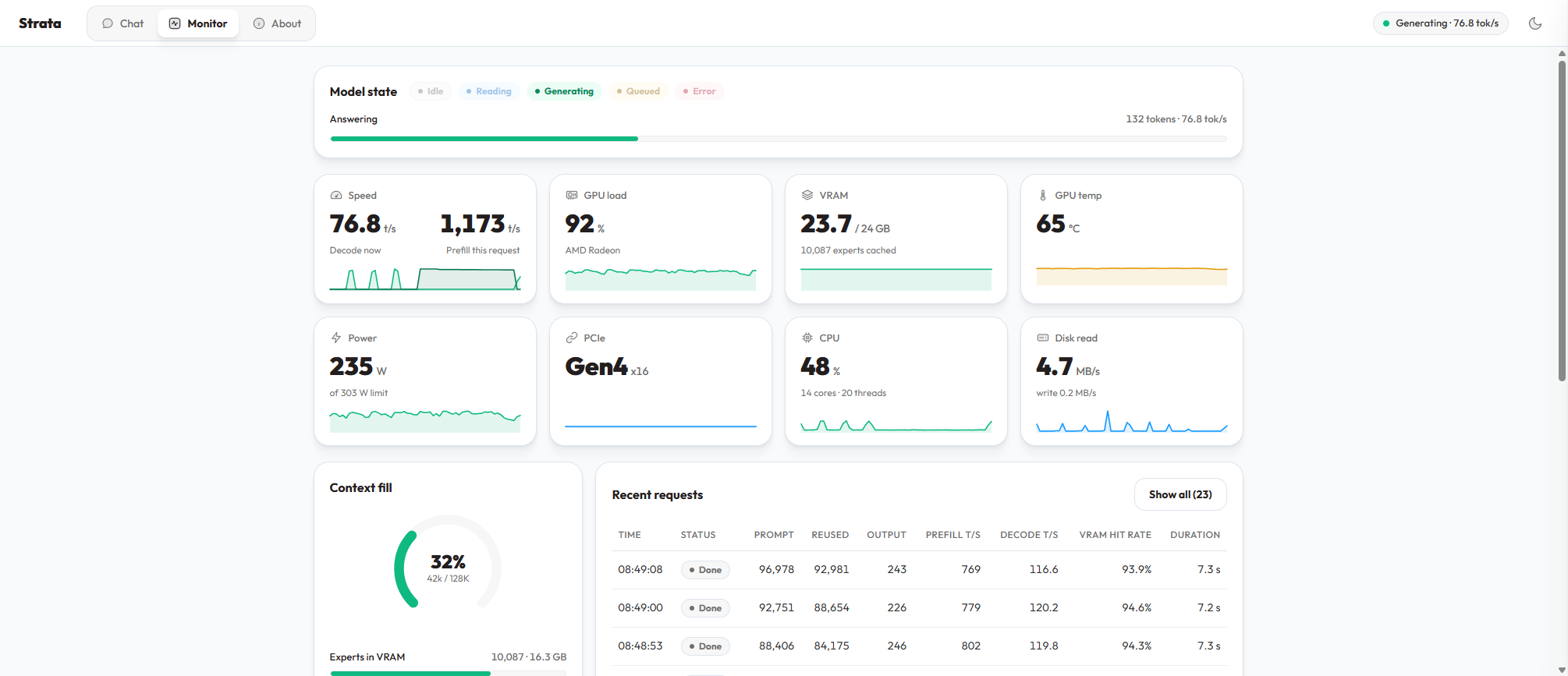This screenshot has height=676, width=1568.
Task: Click the VRAM HIT RATE column header
Action: (x=1115, y=535)
